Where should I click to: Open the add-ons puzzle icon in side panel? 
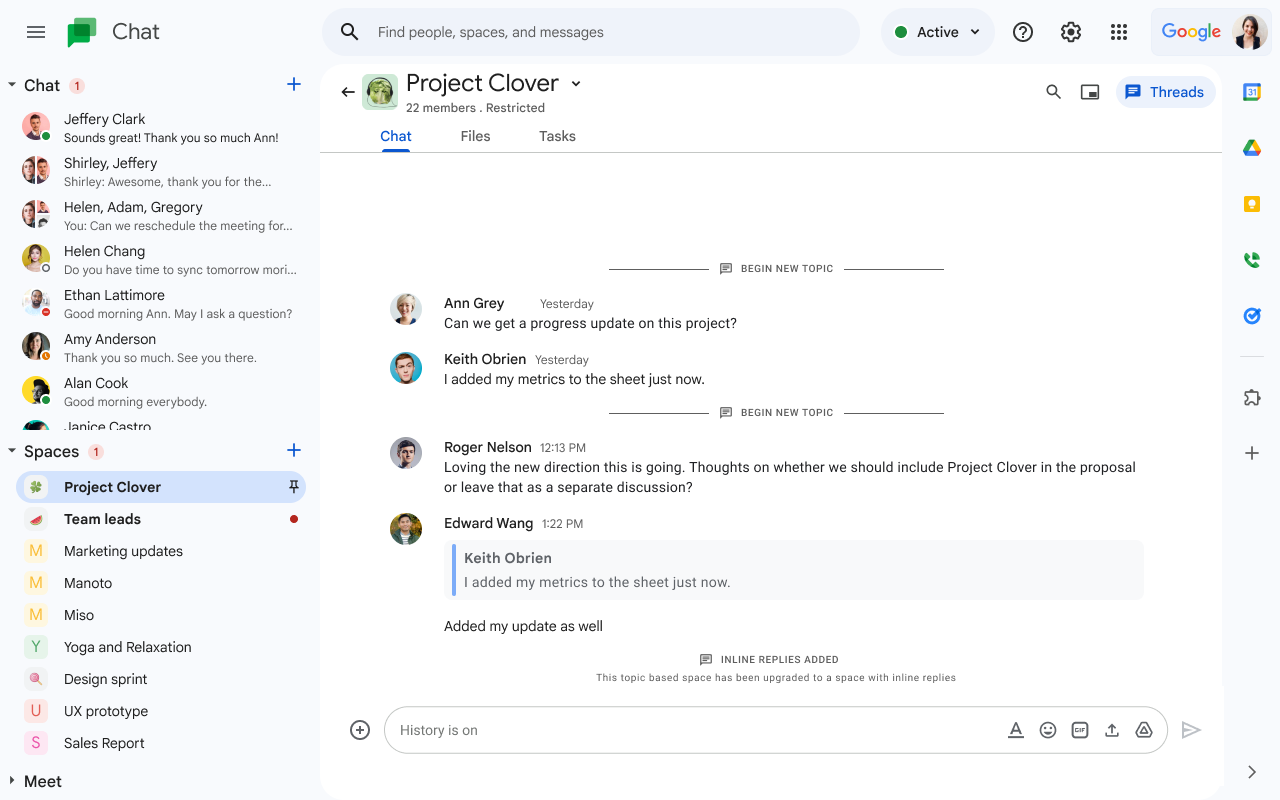(x=1251, y=398)
